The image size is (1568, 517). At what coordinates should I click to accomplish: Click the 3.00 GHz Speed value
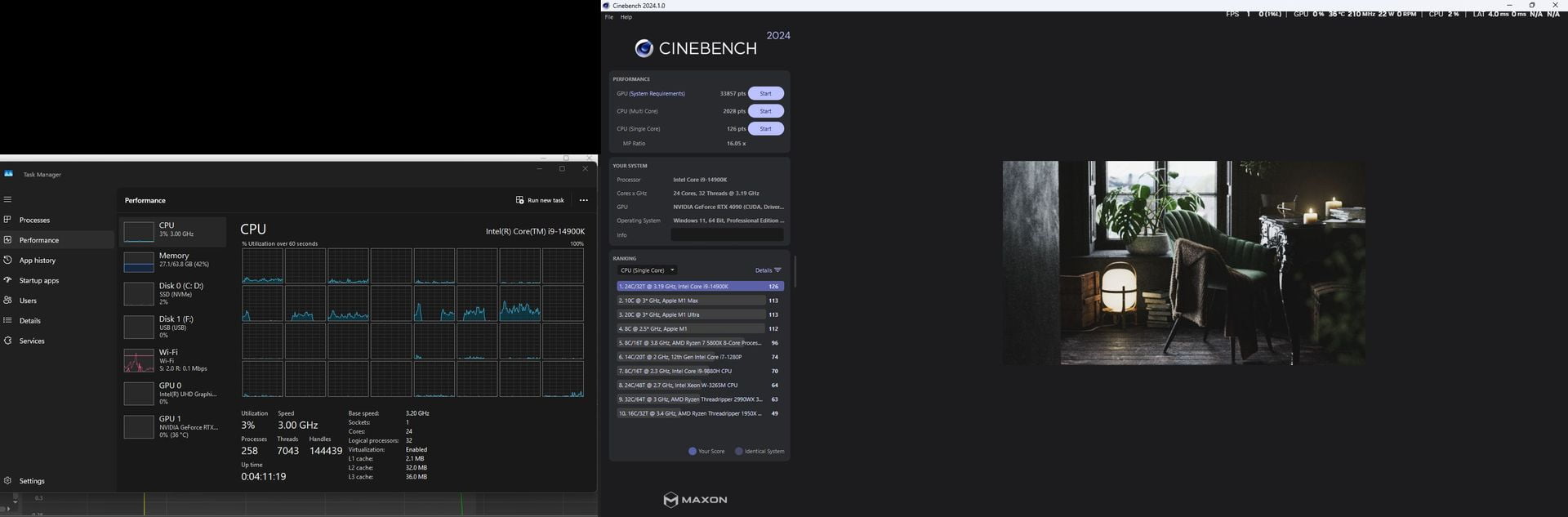(x=297, y=426)
